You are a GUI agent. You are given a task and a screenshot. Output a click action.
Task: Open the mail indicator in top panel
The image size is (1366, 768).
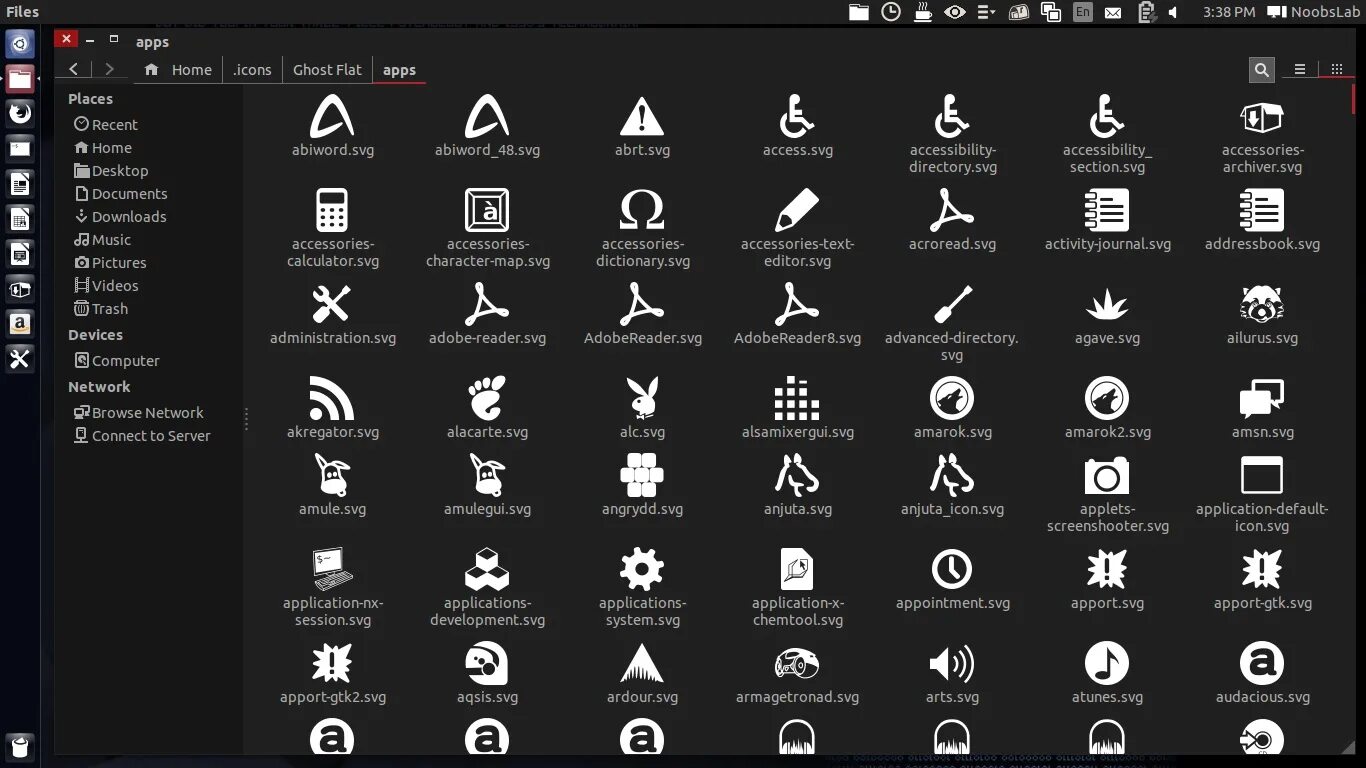1113,12
